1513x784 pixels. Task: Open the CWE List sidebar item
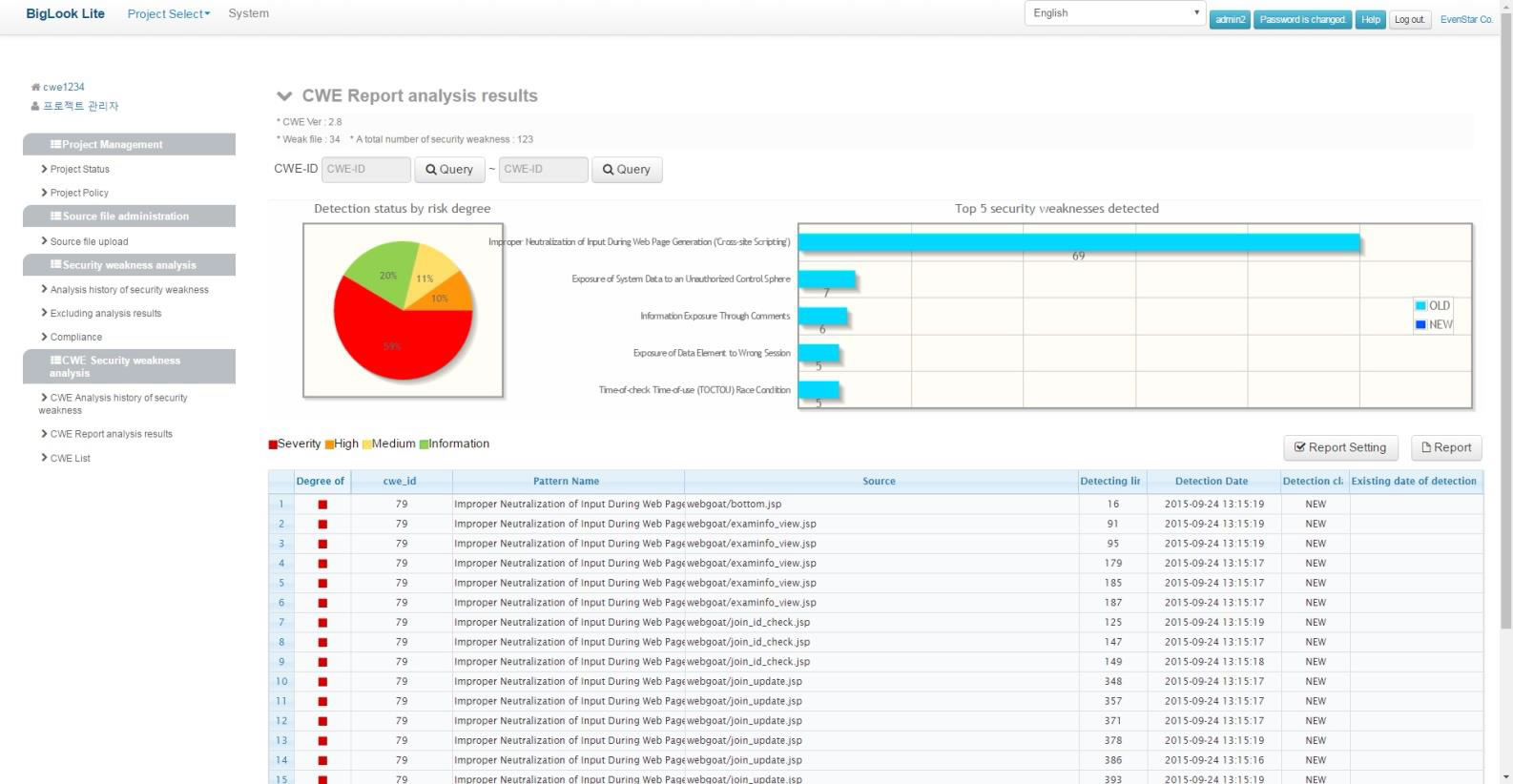70,458
